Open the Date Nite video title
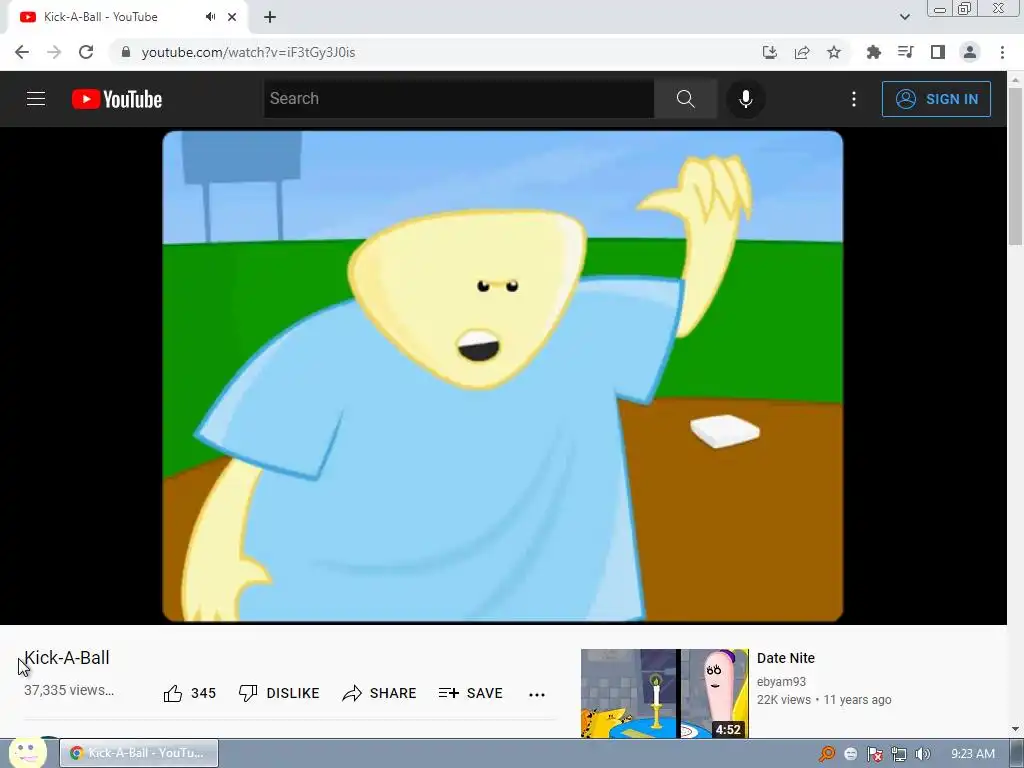Screen dimensions: 1024x768 pos(786,658)
